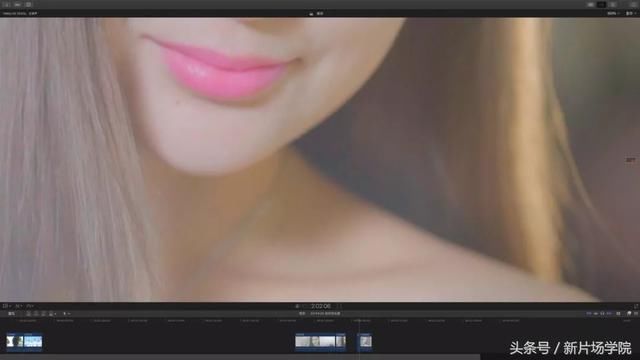Show the Effects browser icon
This screenshot has height=360, width=640.
click(629, 313)
